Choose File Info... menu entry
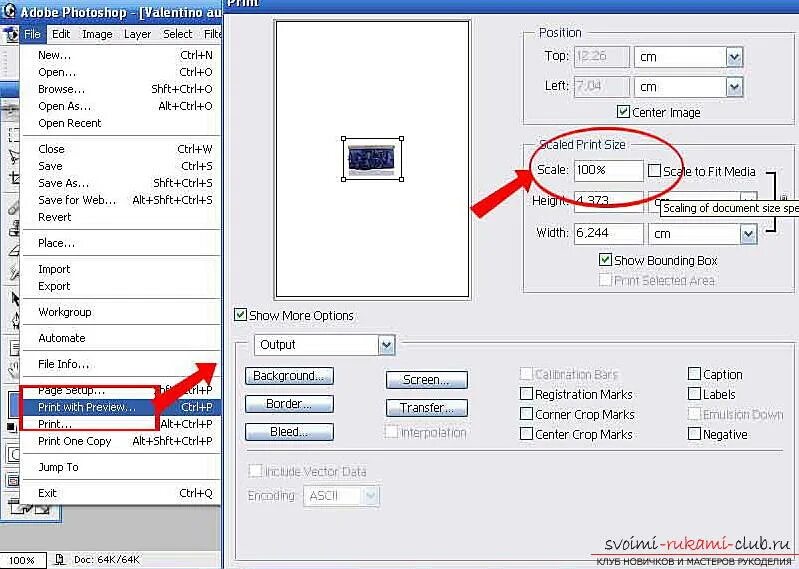Screen dimensions: 799x569 122,364
